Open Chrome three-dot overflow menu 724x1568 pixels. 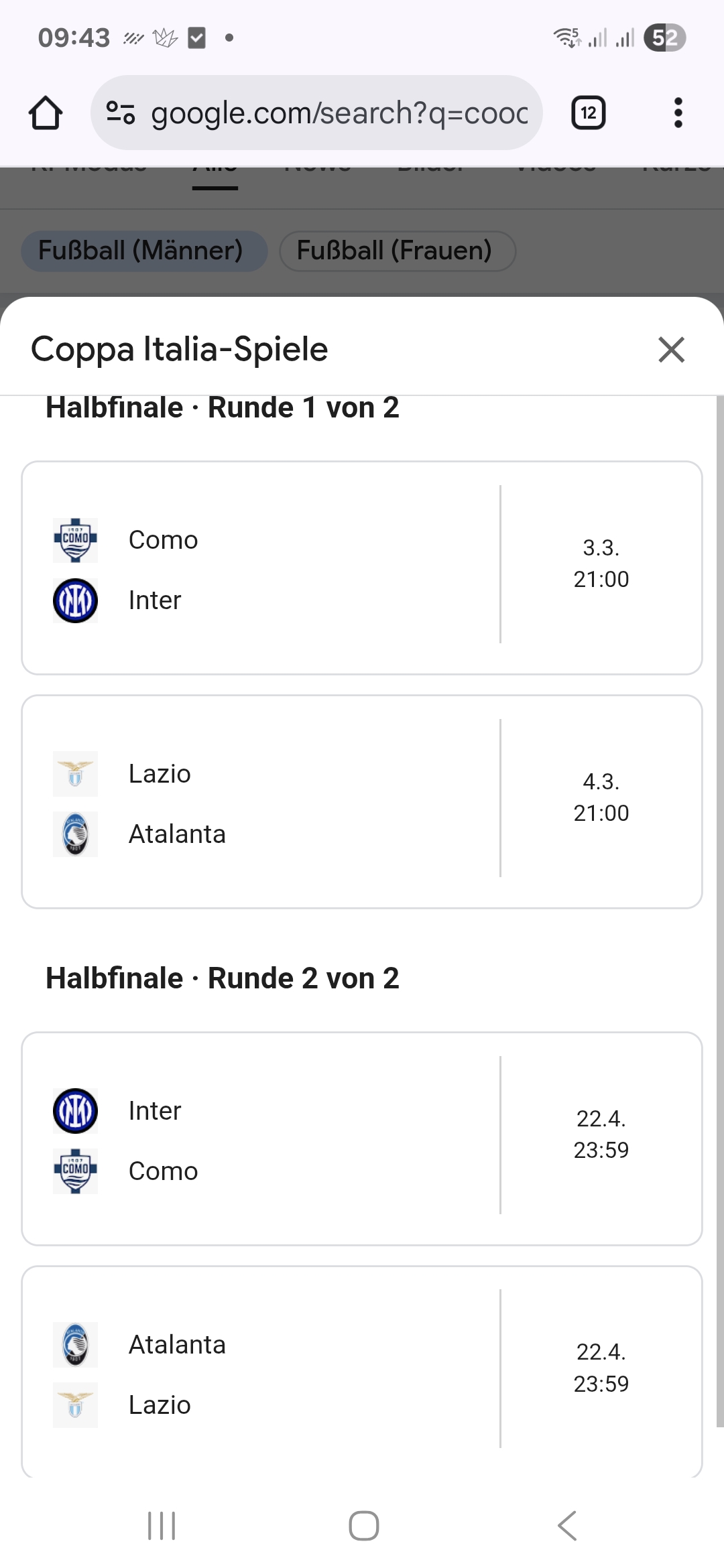click(x=678, y=113)
